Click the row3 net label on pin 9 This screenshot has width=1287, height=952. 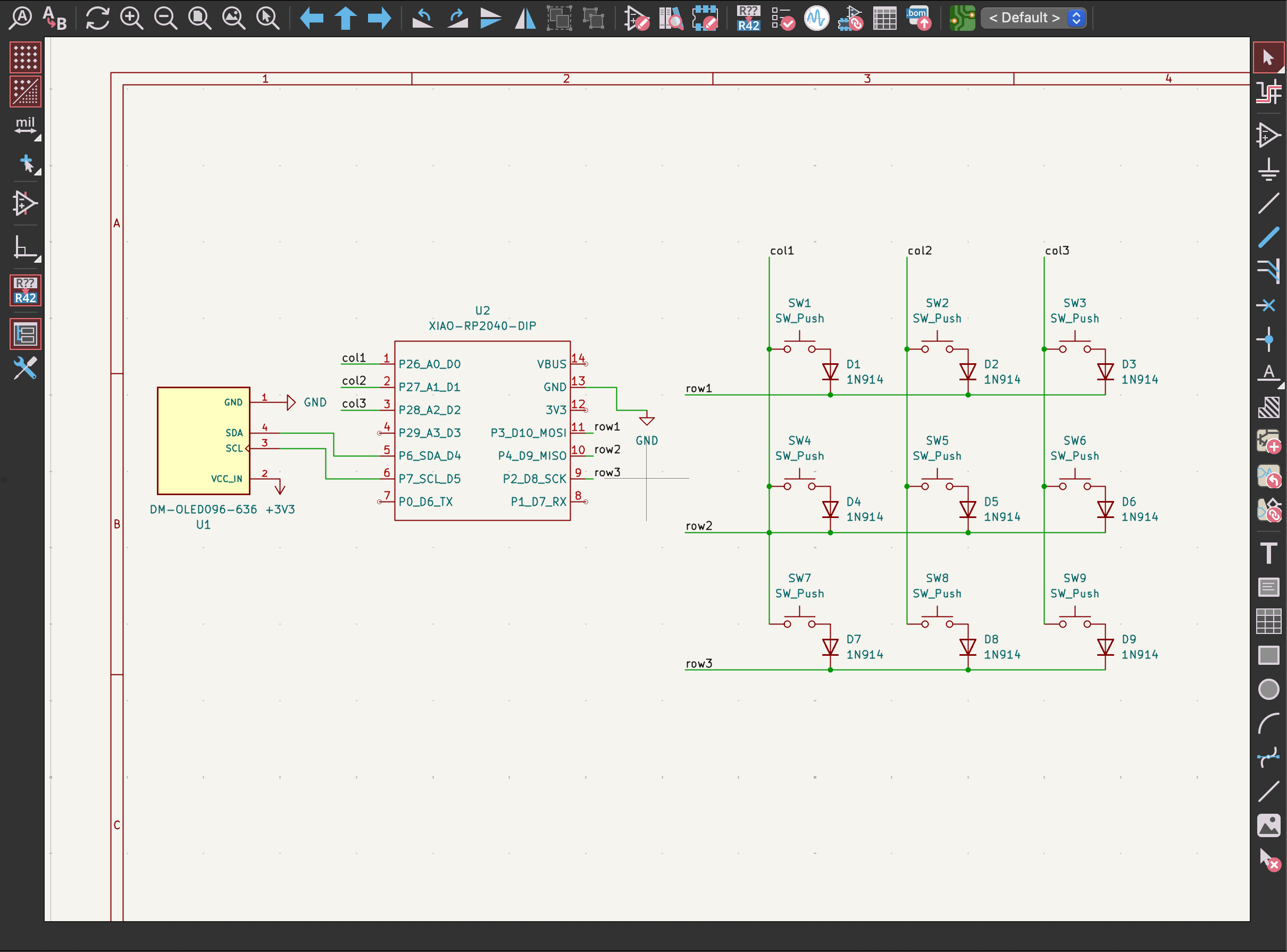[x=607, y=472]
